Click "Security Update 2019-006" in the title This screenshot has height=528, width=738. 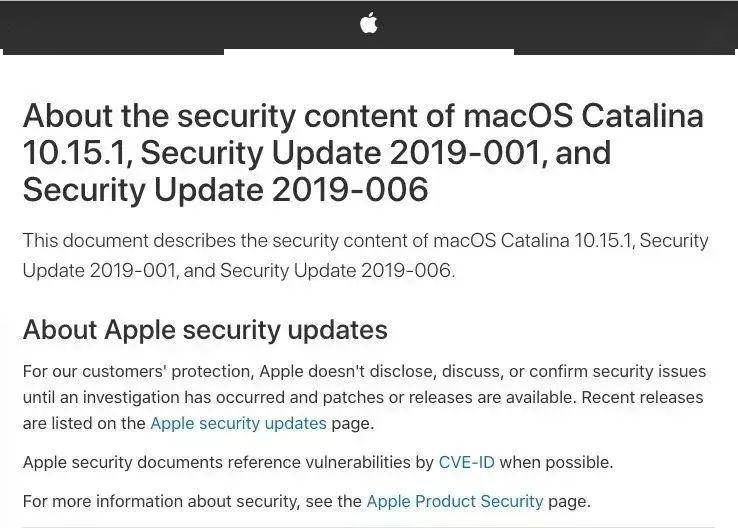coord(225,189)
